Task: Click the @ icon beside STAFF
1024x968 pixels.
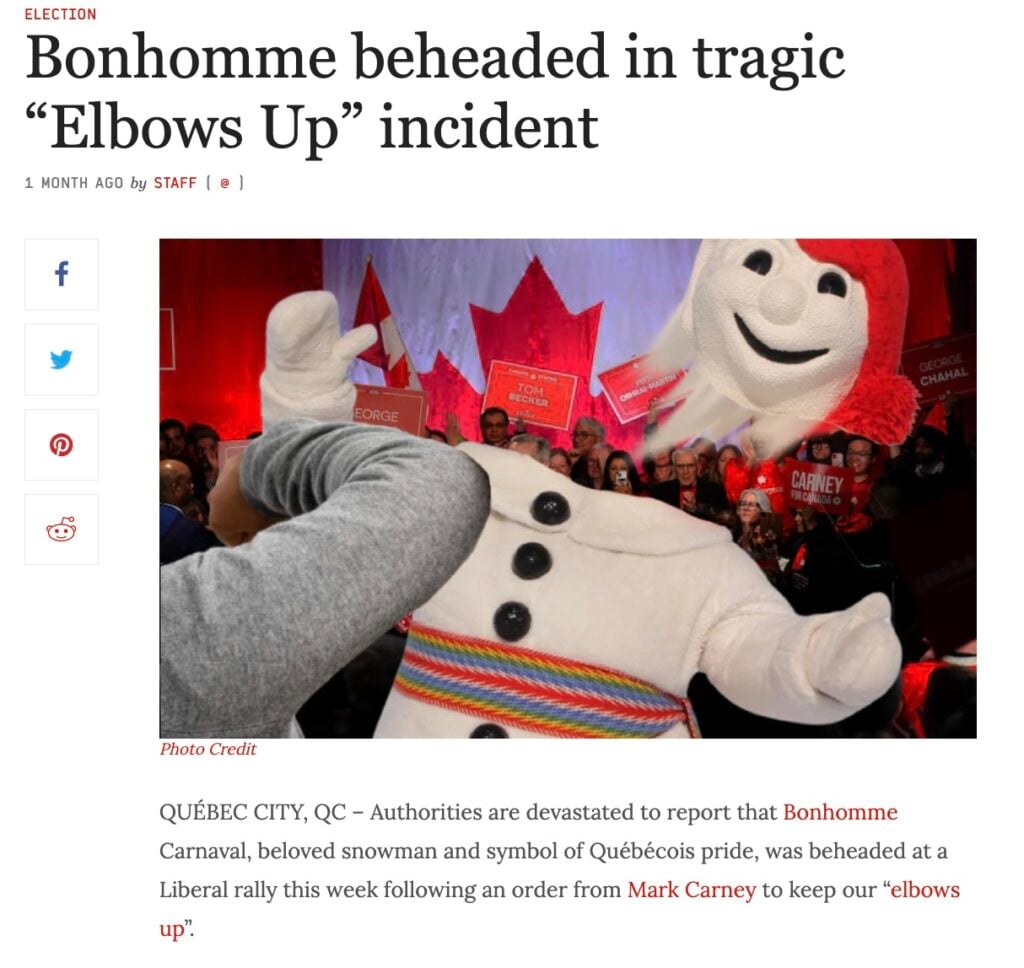Action: [x=225, y=183]
